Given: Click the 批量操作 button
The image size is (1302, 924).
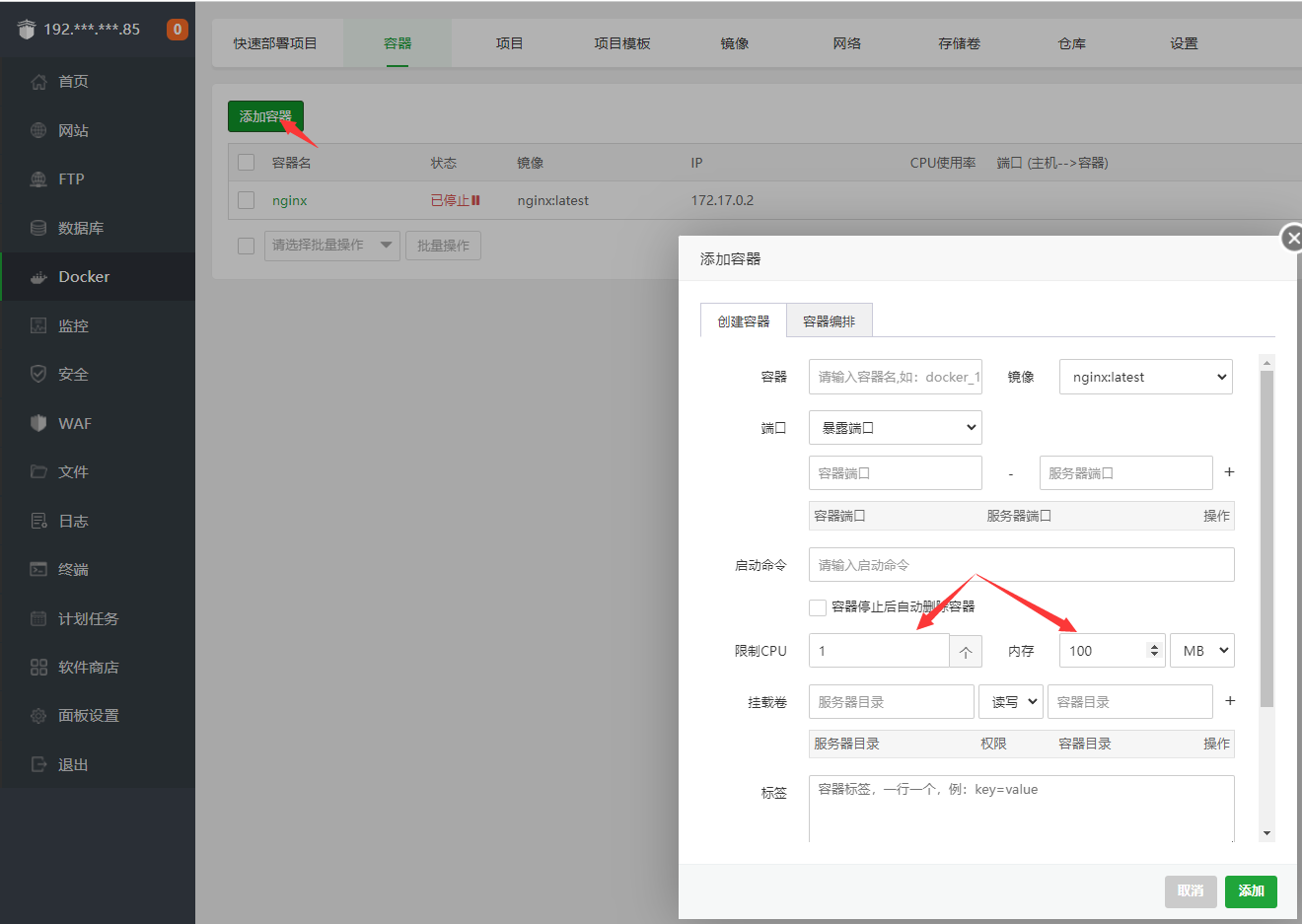Looking at the screenshot, I should pyautogui.click(x=443, y=246).
